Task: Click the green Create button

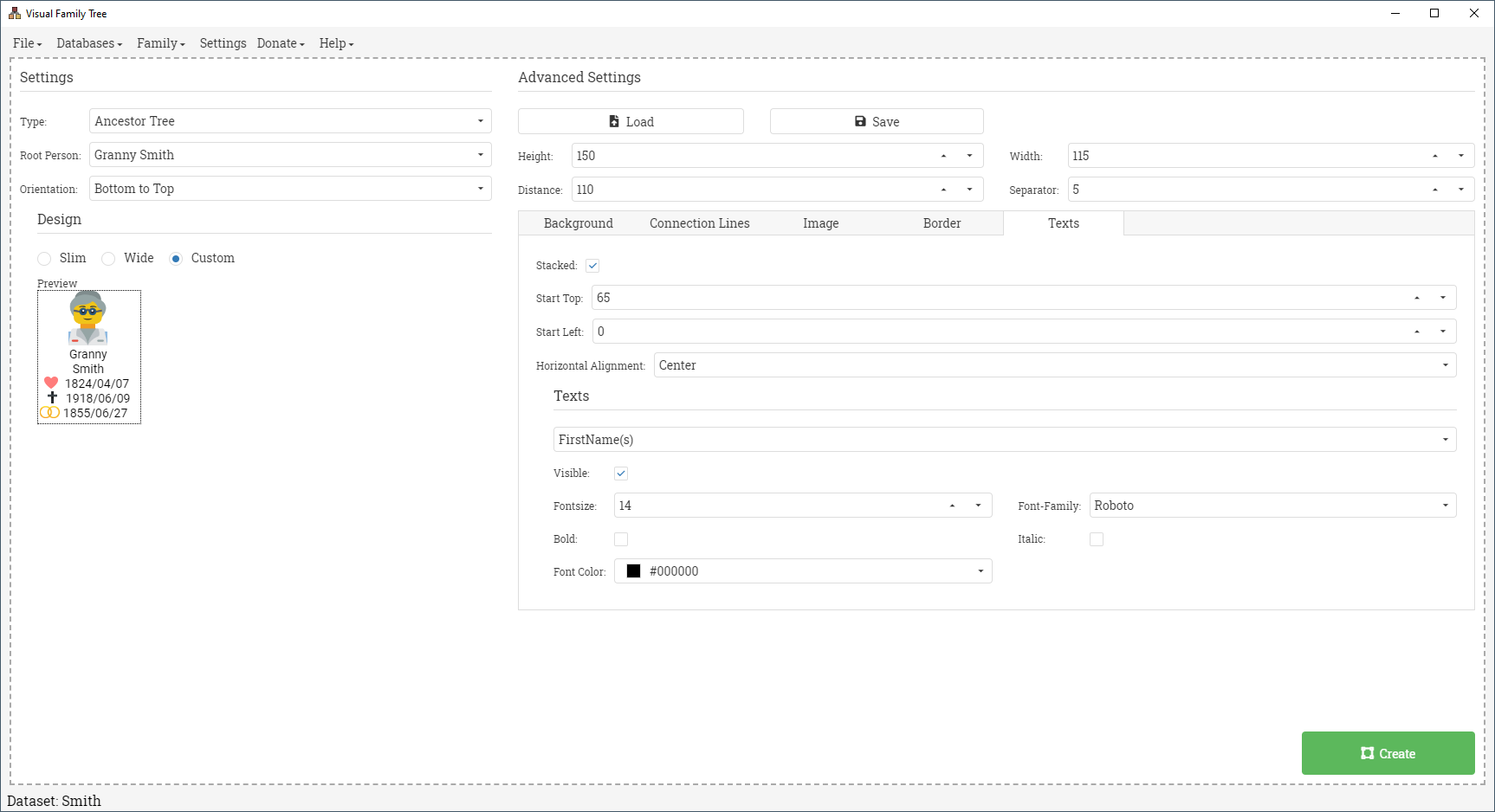Action: click(x=1388, y=753)
